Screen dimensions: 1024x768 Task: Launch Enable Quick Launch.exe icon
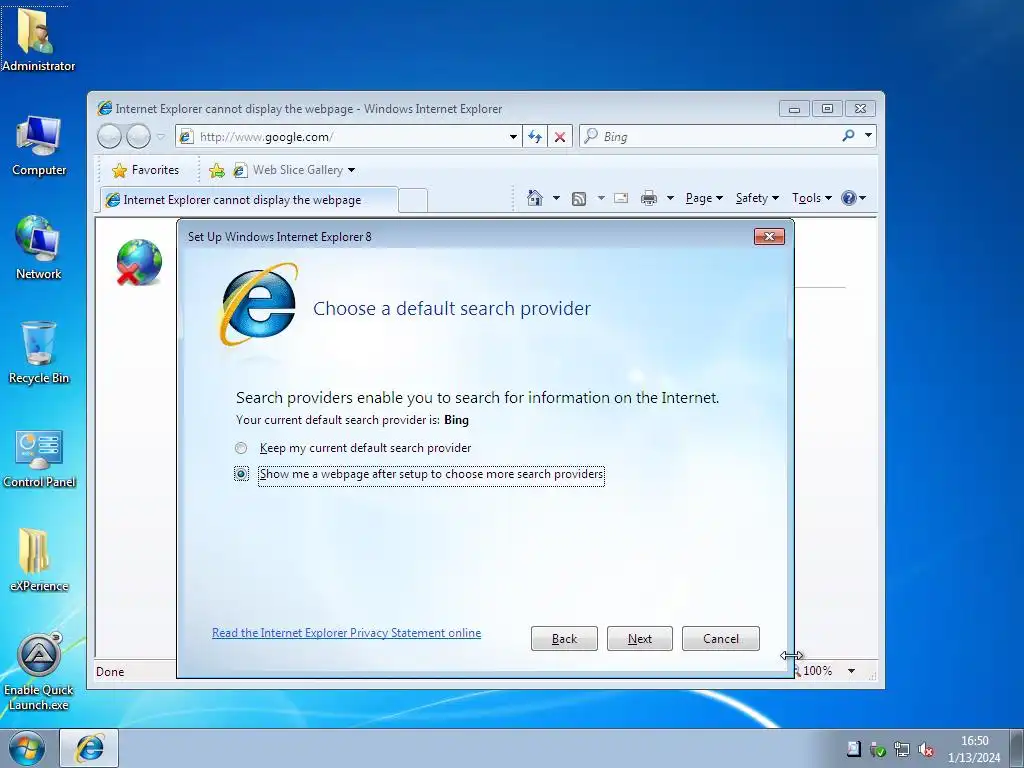tap(39, 673)
